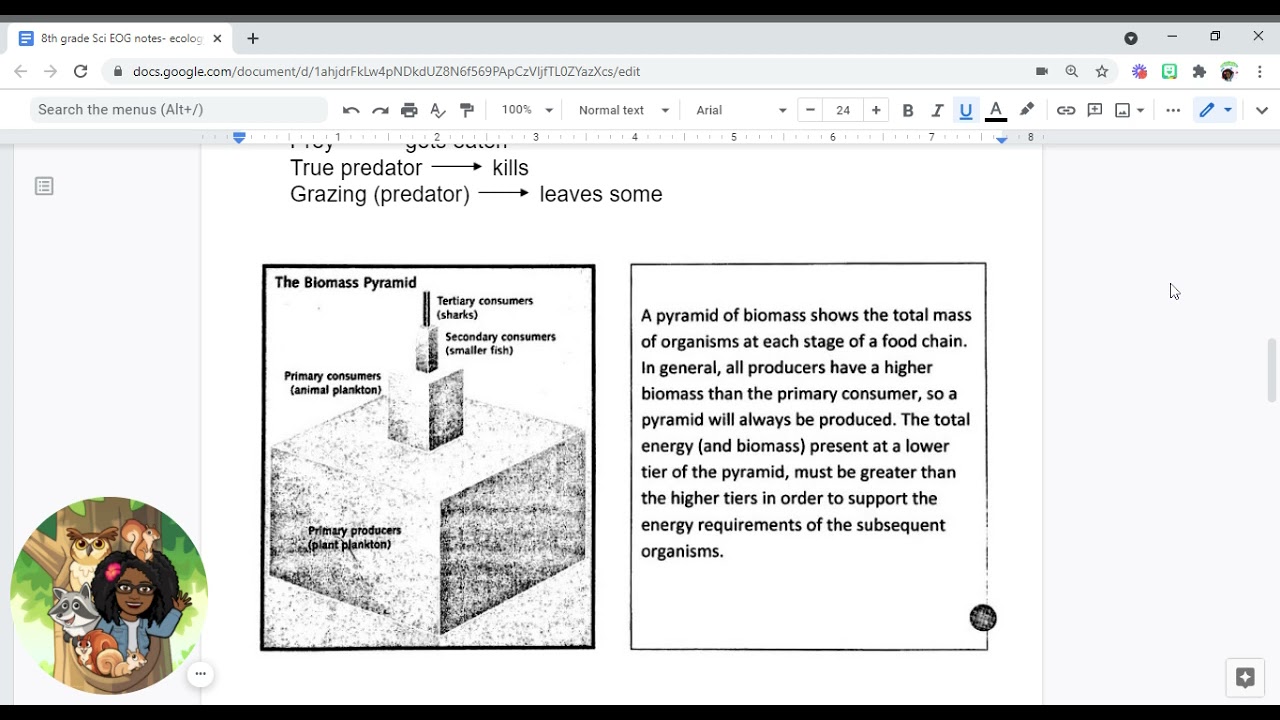Image resolution: width=1280 pixels, height=720 pixels.
Task: Switch to 8th grade Sci EOG notes tab
Action: tap(120, 38)
